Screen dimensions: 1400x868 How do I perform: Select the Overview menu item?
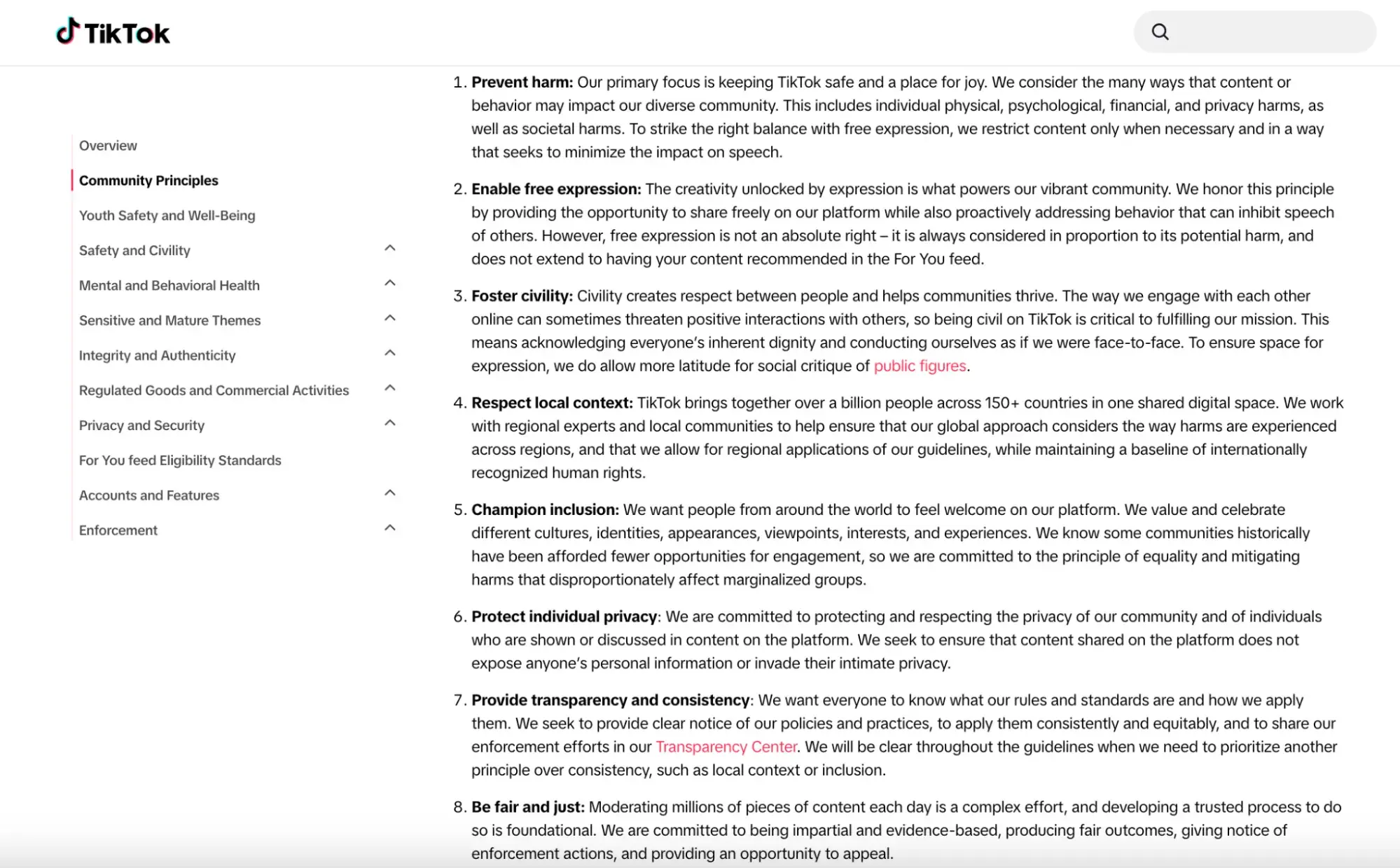point(108,145)
